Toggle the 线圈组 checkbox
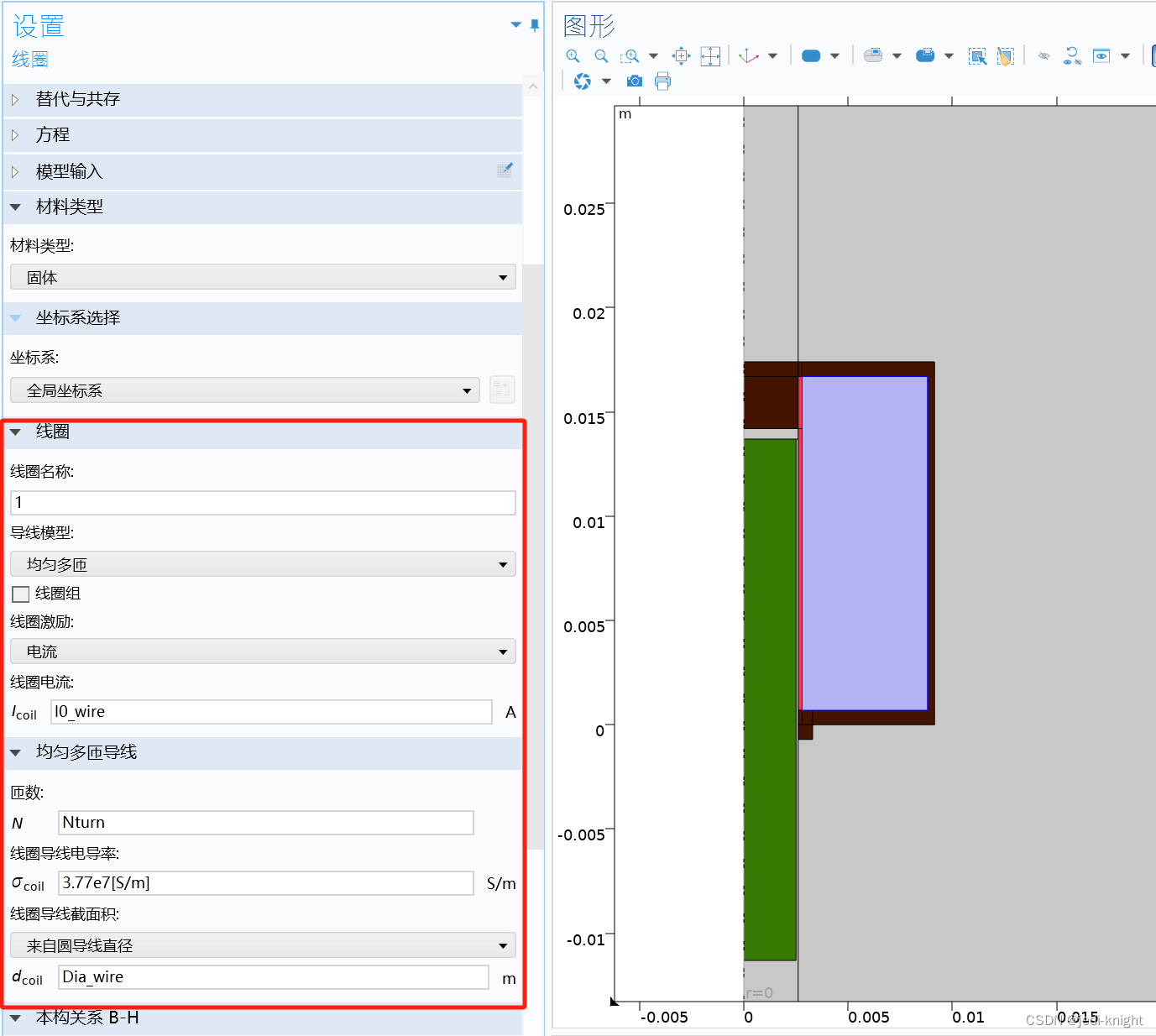The image size is (1156, 1036). pyautogui.click(x=21, y=594)
